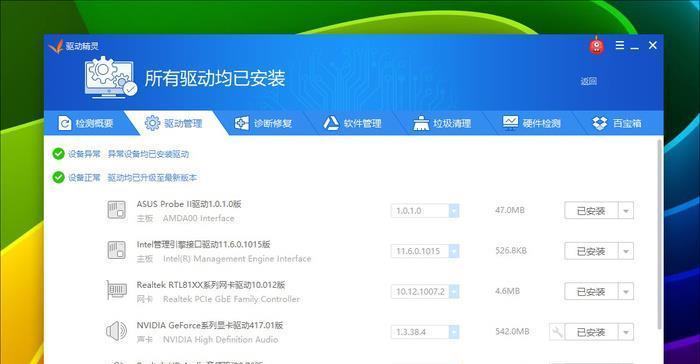This screenshot has height=364, width=700.
Task: Expand arrow next to 已安装 for NVIDIA GeForce
Action: click(626, 332)
